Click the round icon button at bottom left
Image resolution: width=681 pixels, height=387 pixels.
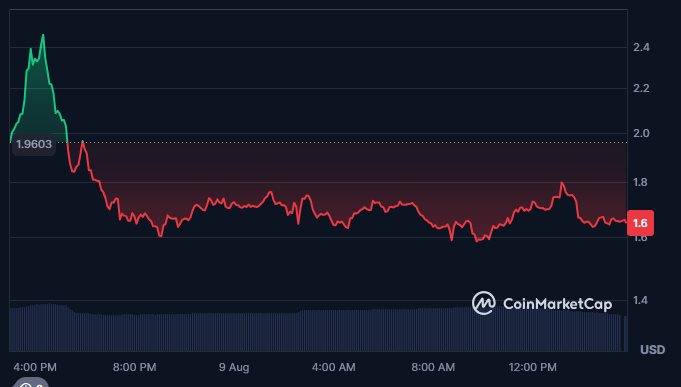coord(30,383)
